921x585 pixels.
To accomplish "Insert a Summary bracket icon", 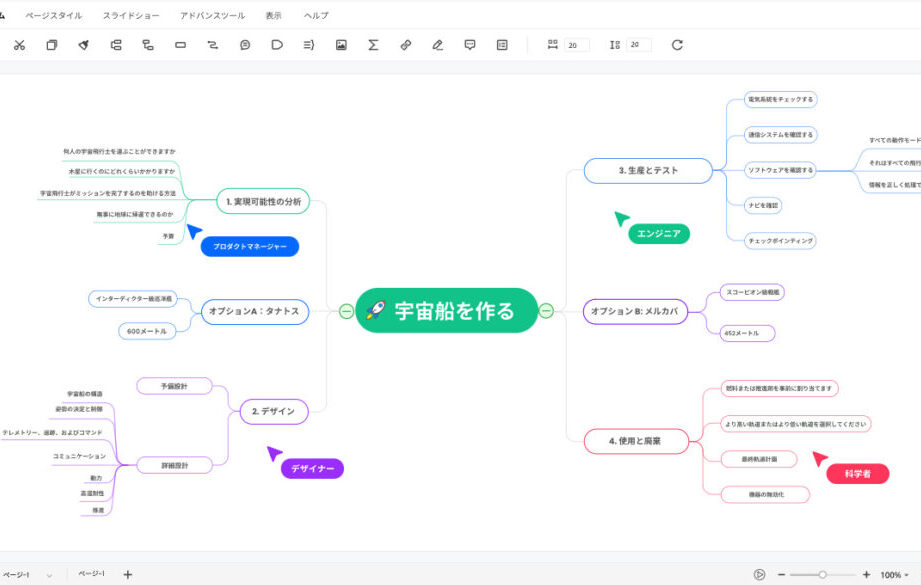I will click(309, 45).
